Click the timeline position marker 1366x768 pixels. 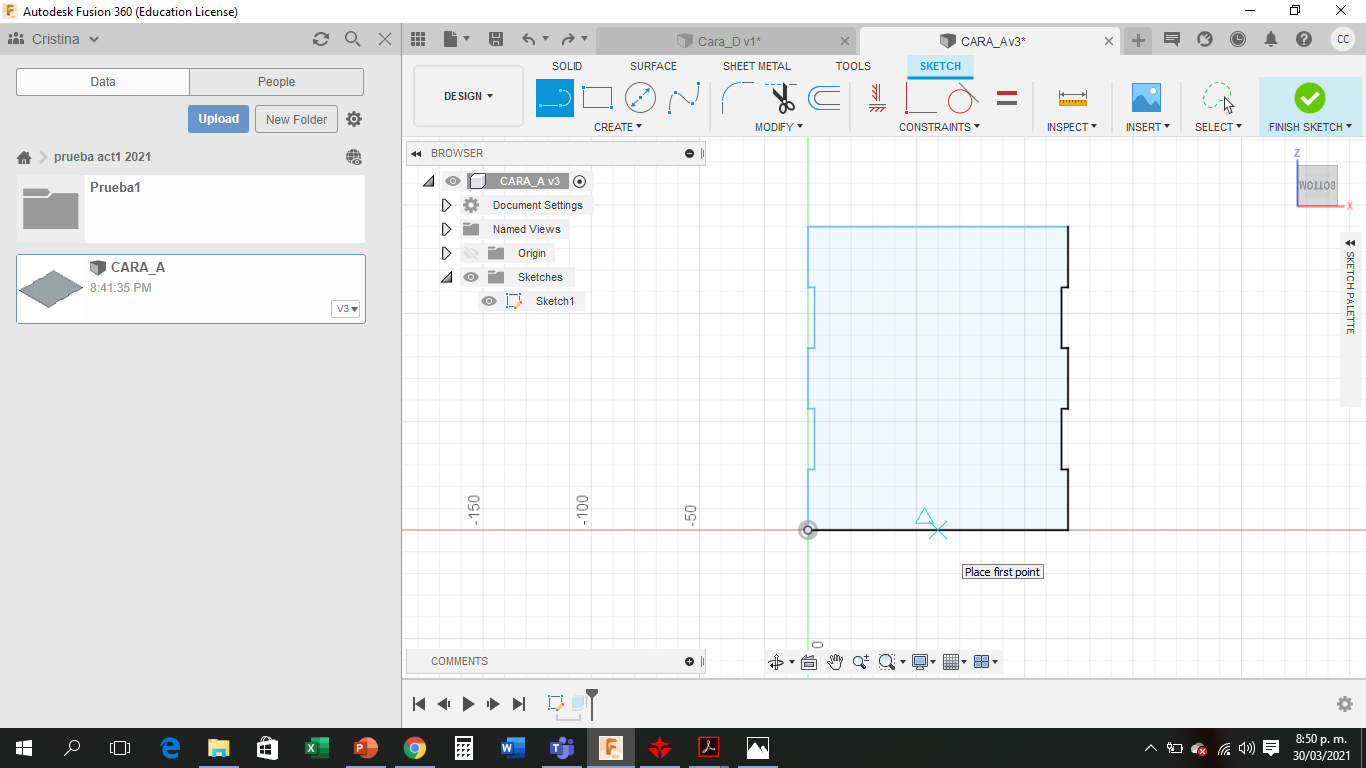[x=592, y=702]
